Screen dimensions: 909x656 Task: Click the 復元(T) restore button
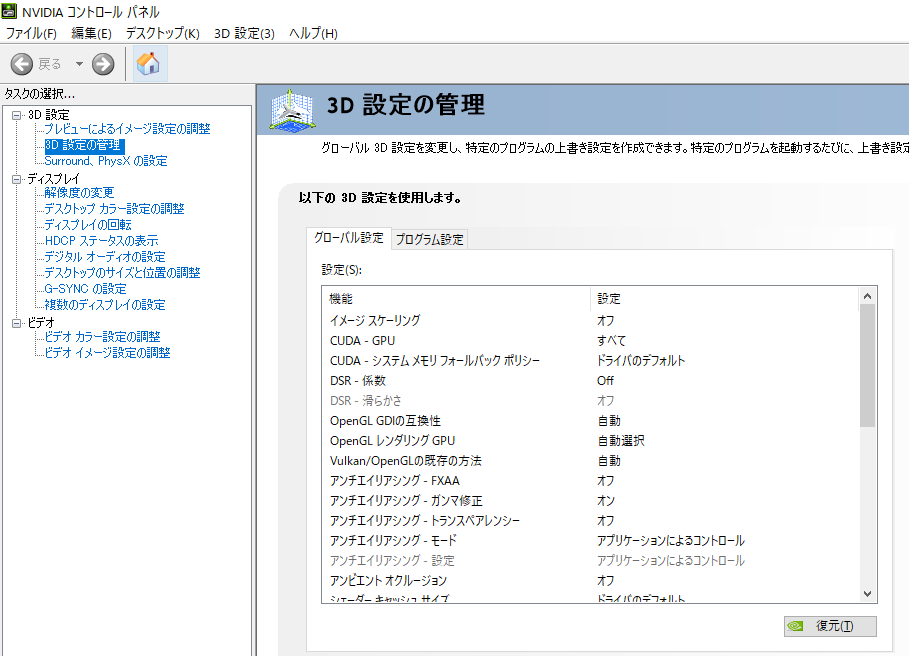point(830,626)
